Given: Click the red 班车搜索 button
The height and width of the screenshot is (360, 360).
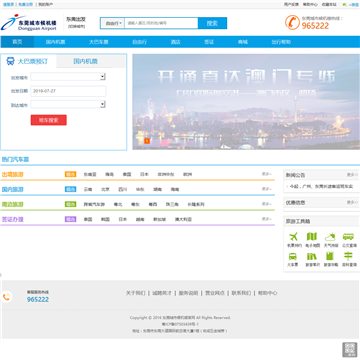Looking at the screenshot, I should pos(49,120).
